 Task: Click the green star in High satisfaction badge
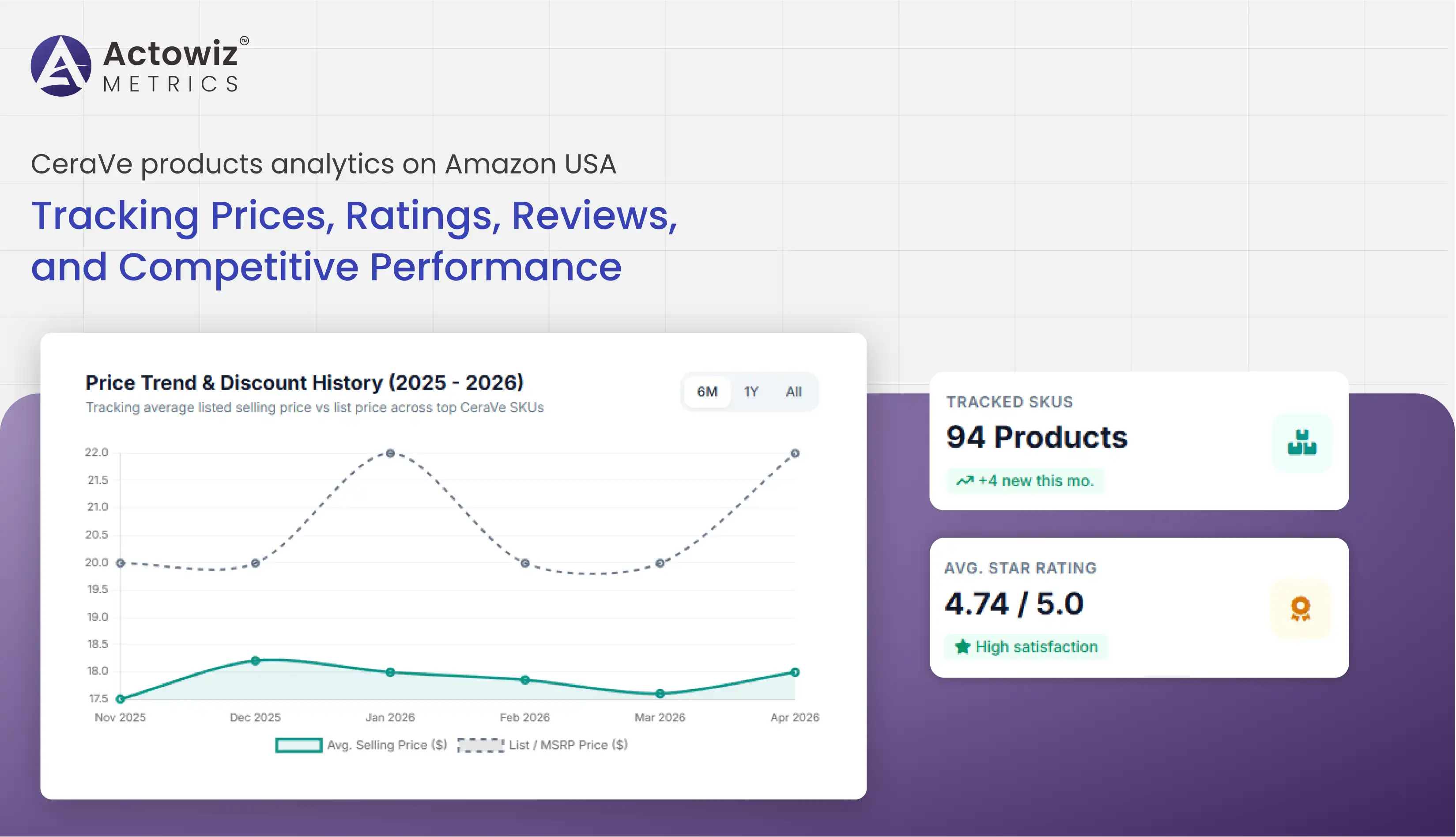click(x=963, y=647)
